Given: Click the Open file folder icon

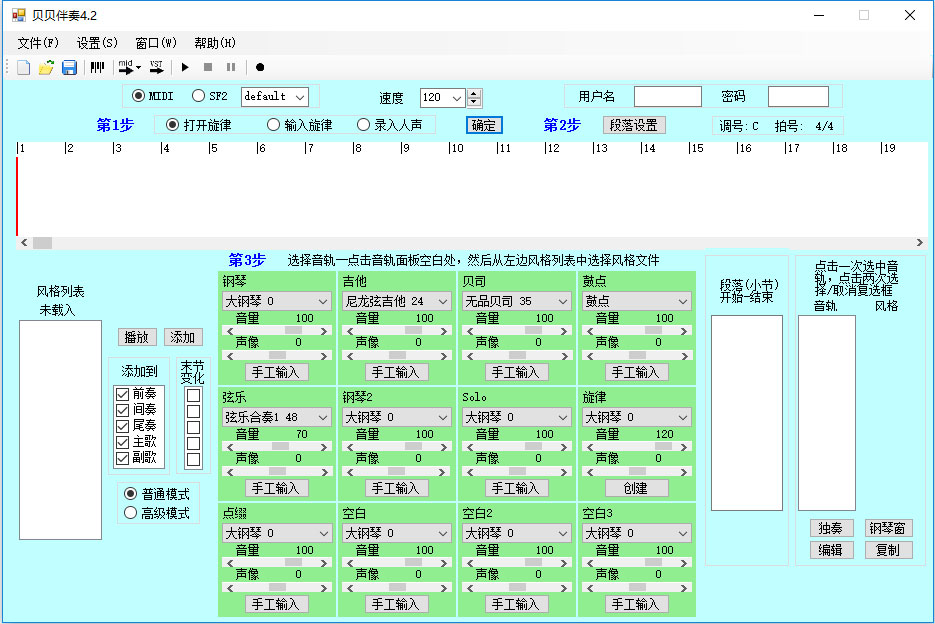Looking at the screenshot, I should (x=46, y=67).
